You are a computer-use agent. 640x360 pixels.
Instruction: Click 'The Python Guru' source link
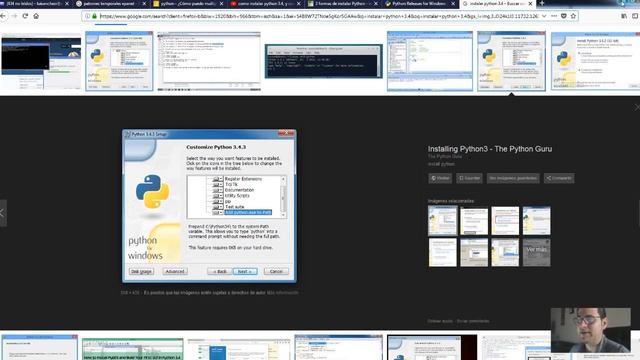[445, 156]
